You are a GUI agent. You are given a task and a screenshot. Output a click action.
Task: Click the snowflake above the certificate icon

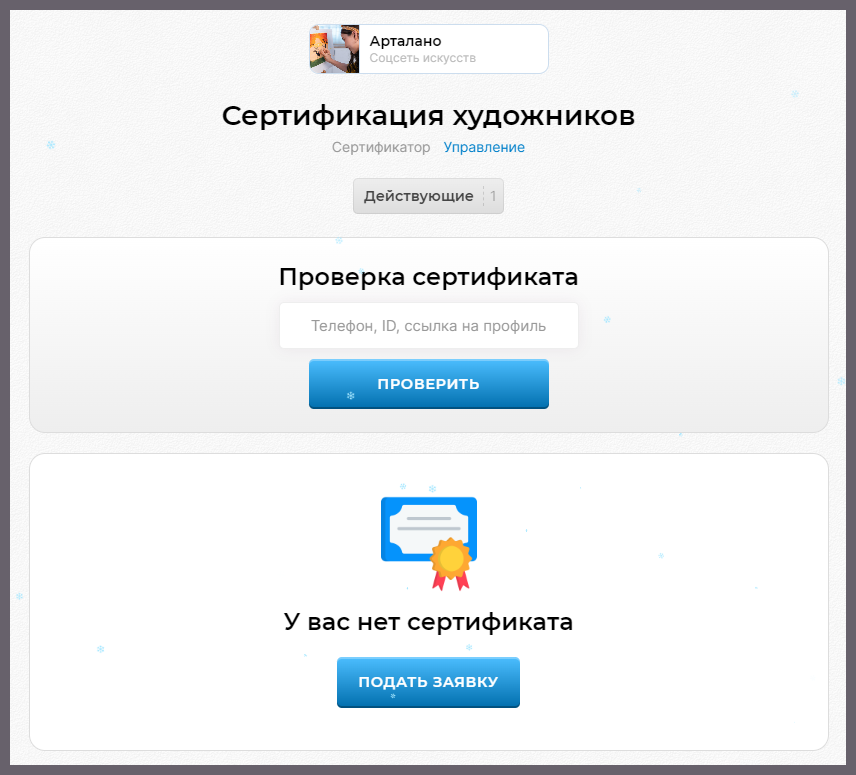click(x=432, y=489)
